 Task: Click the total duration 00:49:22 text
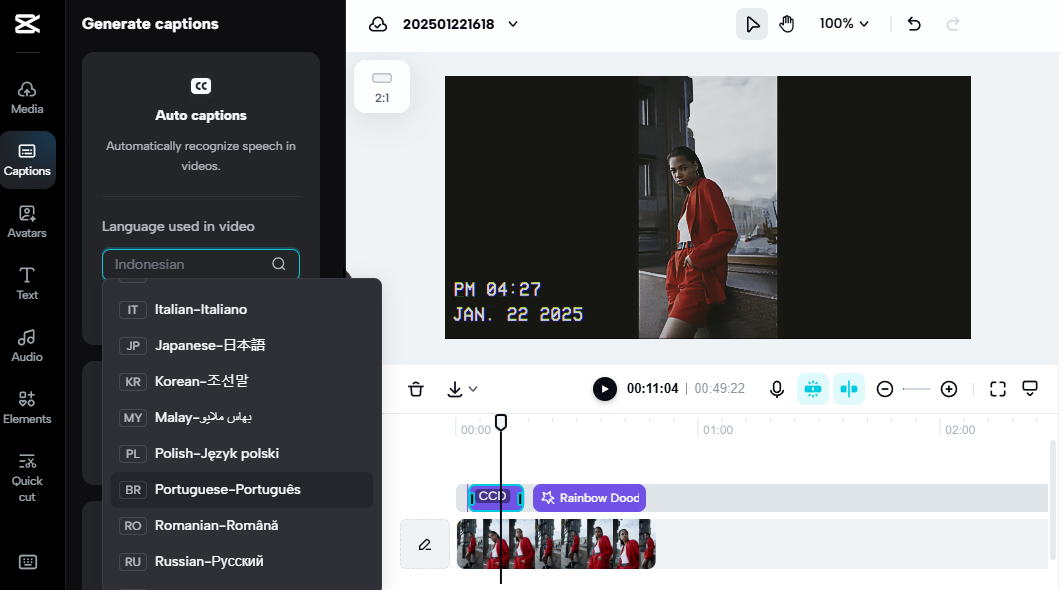click(719, 389)
